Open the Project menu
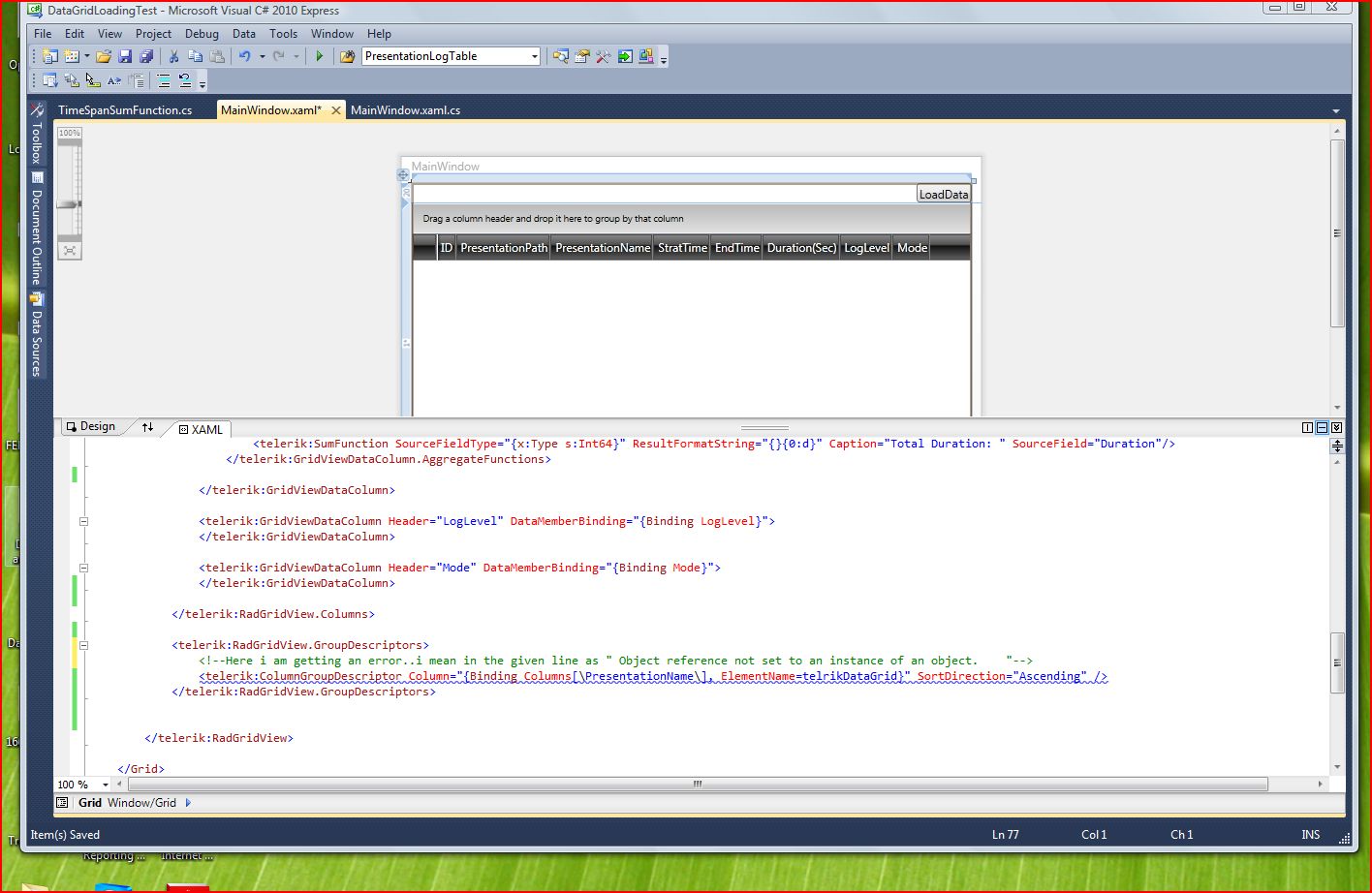Viewport: 1372px width, 893px height. coord(153,33)
